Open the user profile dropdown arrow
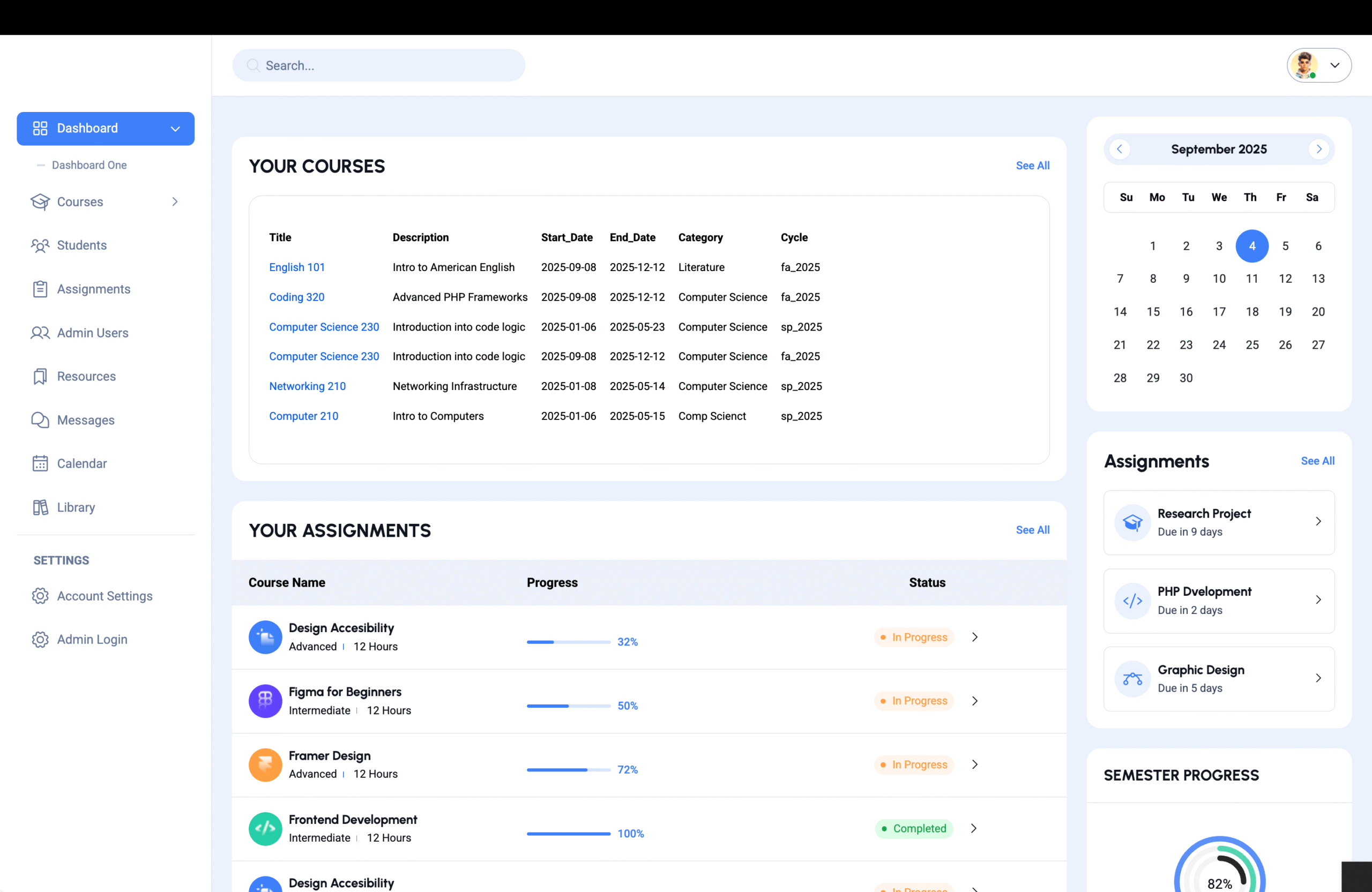This screenshot has width=1372, height=892. (x=1335, y=66)
